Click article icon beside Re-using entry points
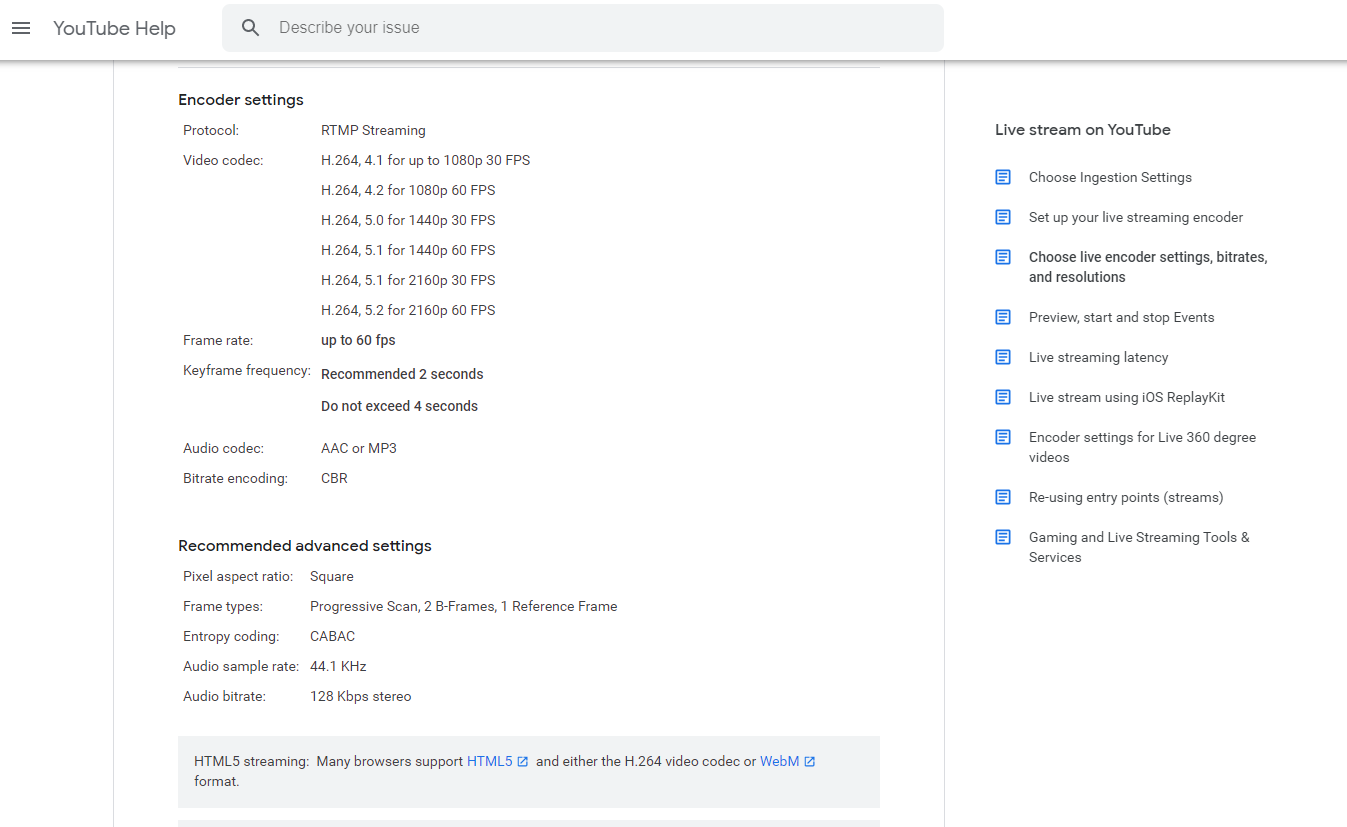 tap(1003, 497)
